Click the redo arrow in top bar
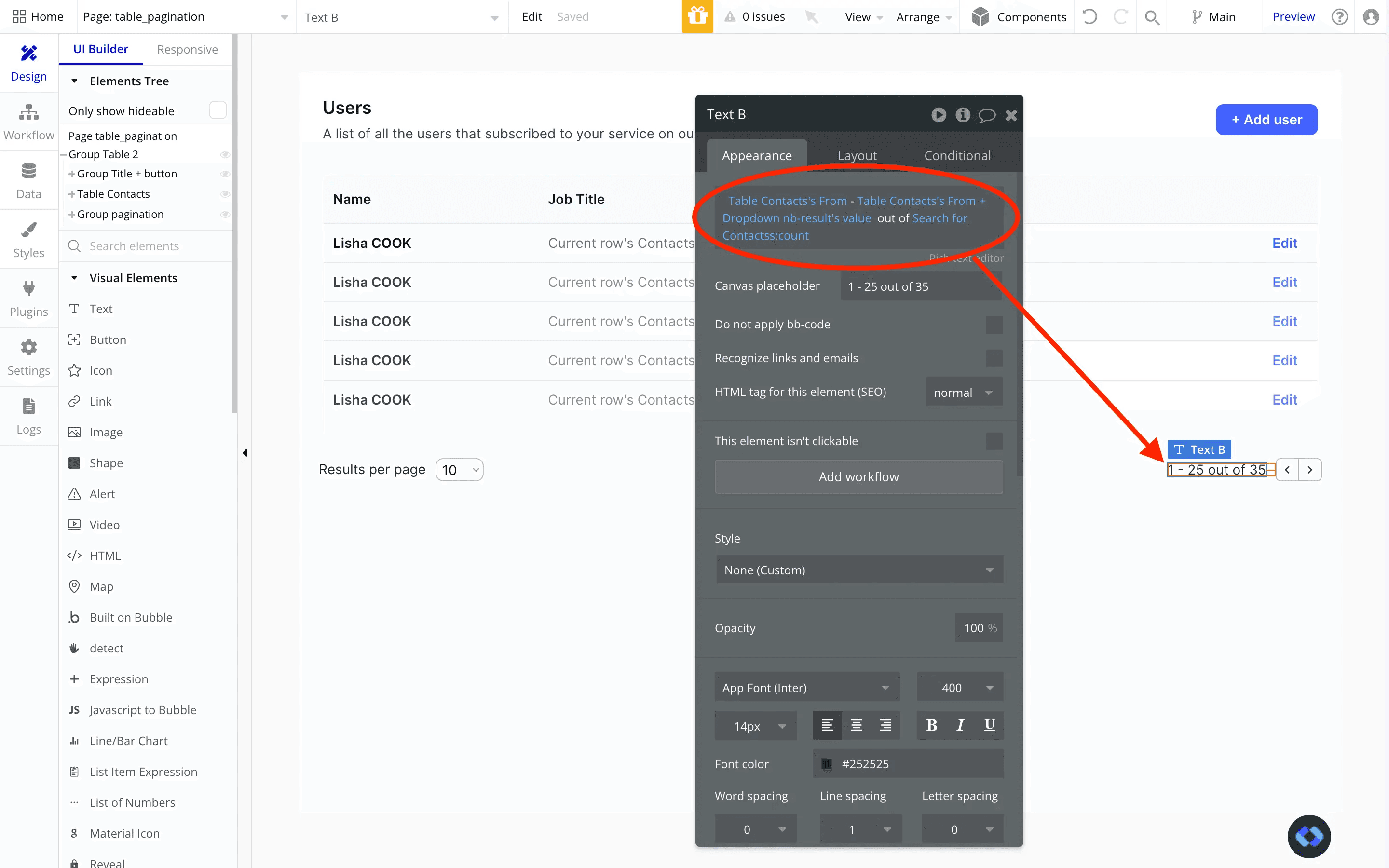 click(1120, 17)
